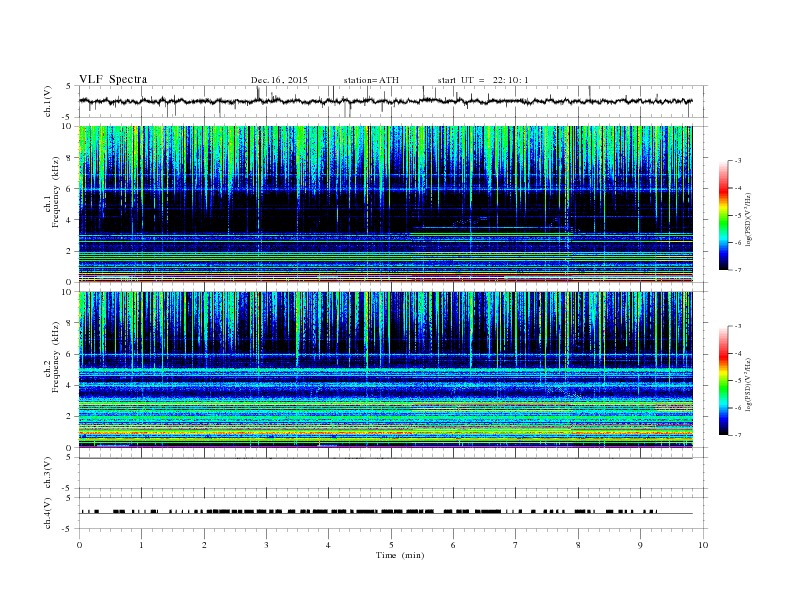Click the ch.2 colorbar "log(PSD)(V²/Hz)" label

coord(748,384)
